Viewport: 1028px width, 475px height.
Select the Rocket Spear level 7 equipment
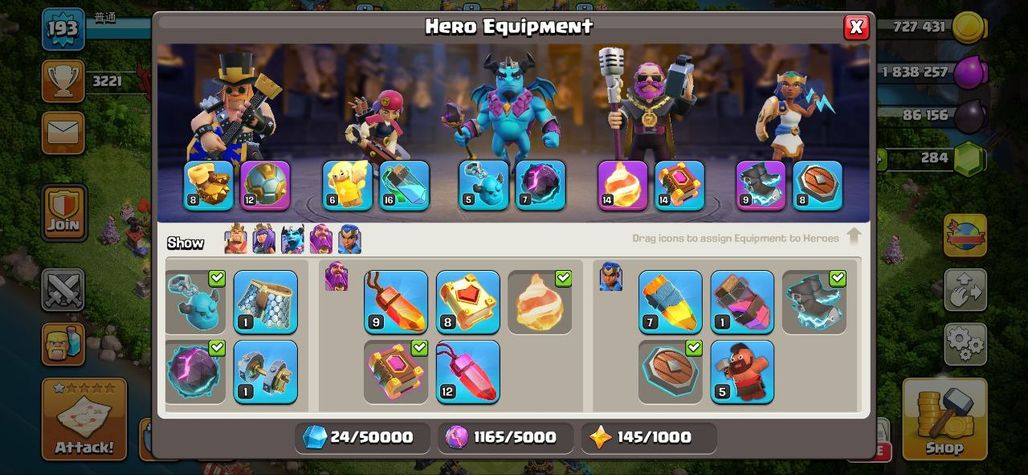(670, 302)
